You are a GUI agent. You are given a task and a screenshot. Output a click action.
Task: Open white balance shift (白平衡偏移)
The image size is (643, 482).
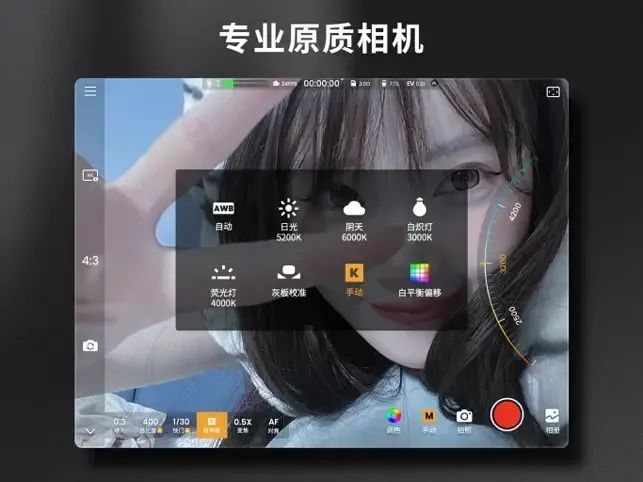(420, 281)
